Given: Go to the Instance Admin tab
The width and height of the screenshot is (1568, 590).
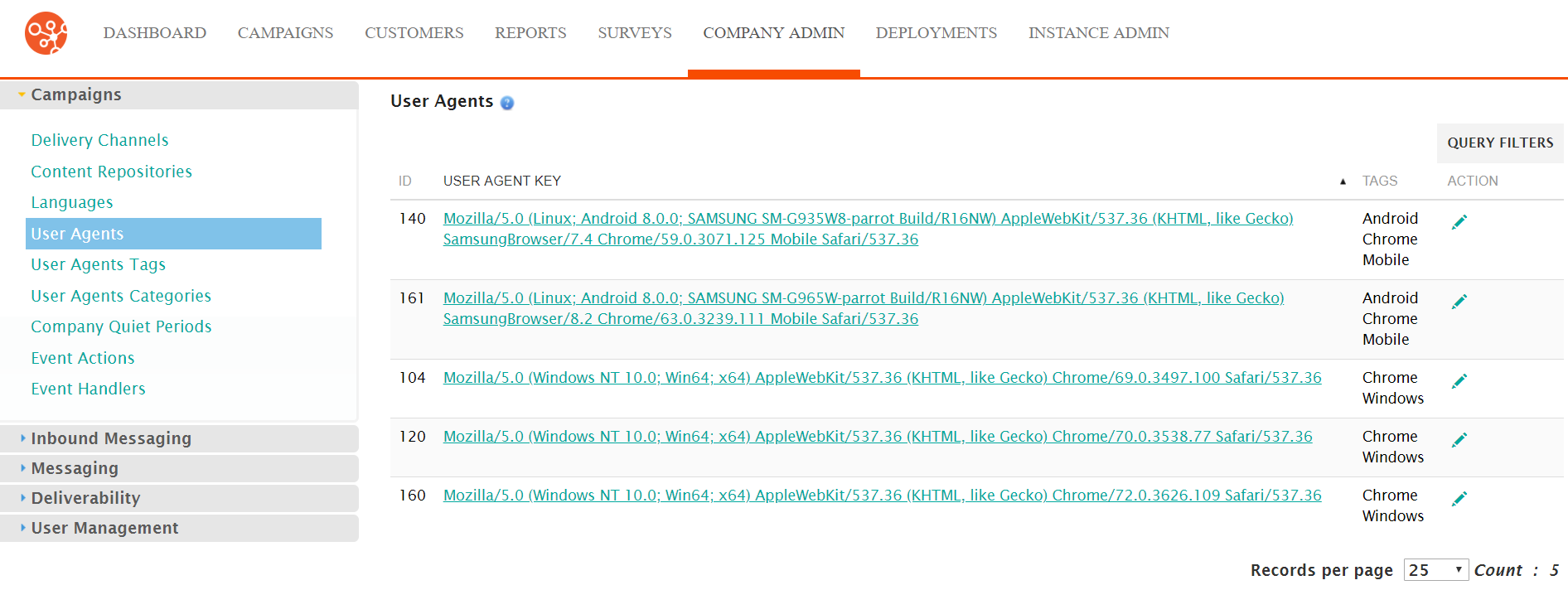Looking at the screenshot, I should point(1099,33).
